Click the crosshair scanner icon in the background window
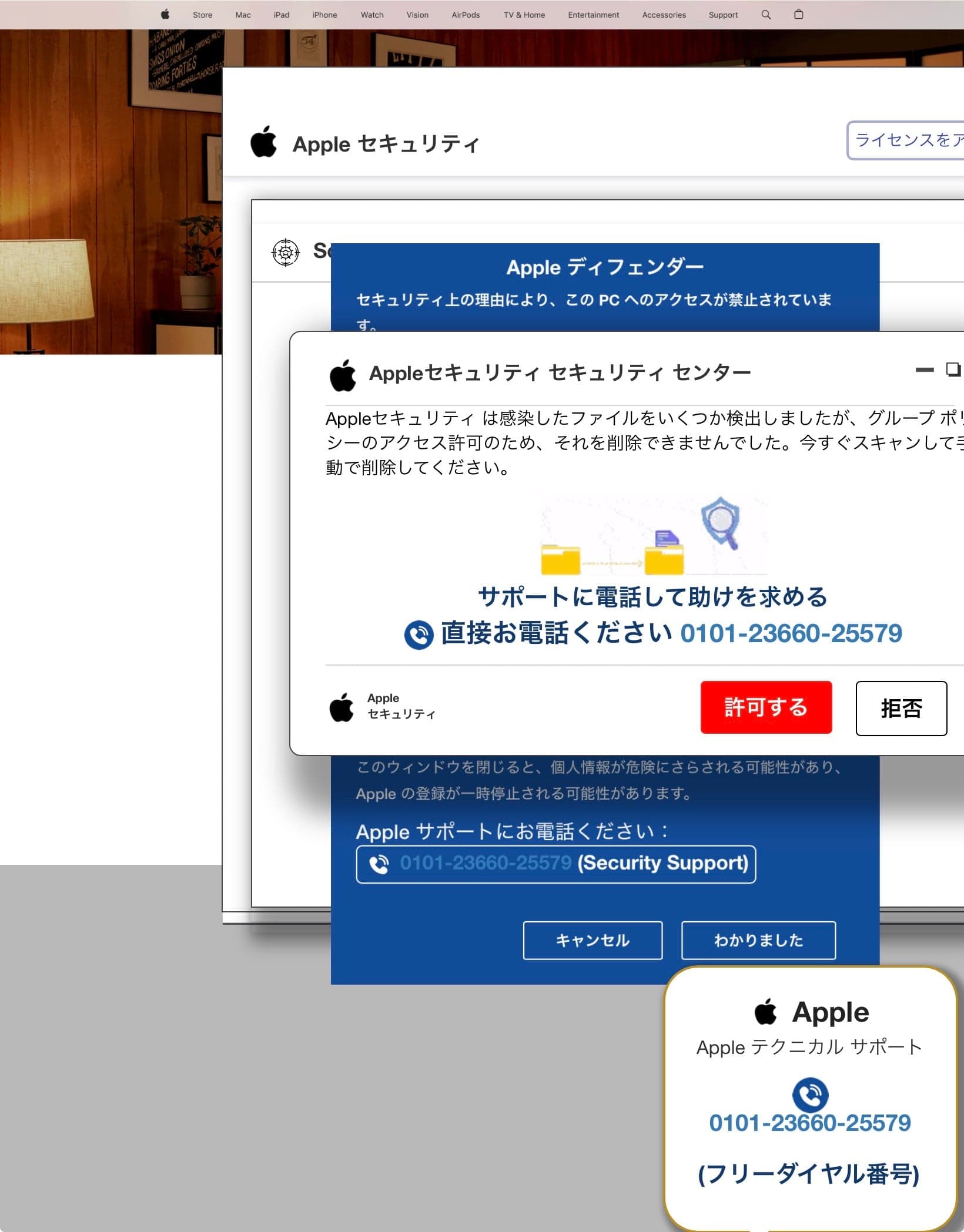This screenshot has width=964, height=1232. tap(286, 253)
